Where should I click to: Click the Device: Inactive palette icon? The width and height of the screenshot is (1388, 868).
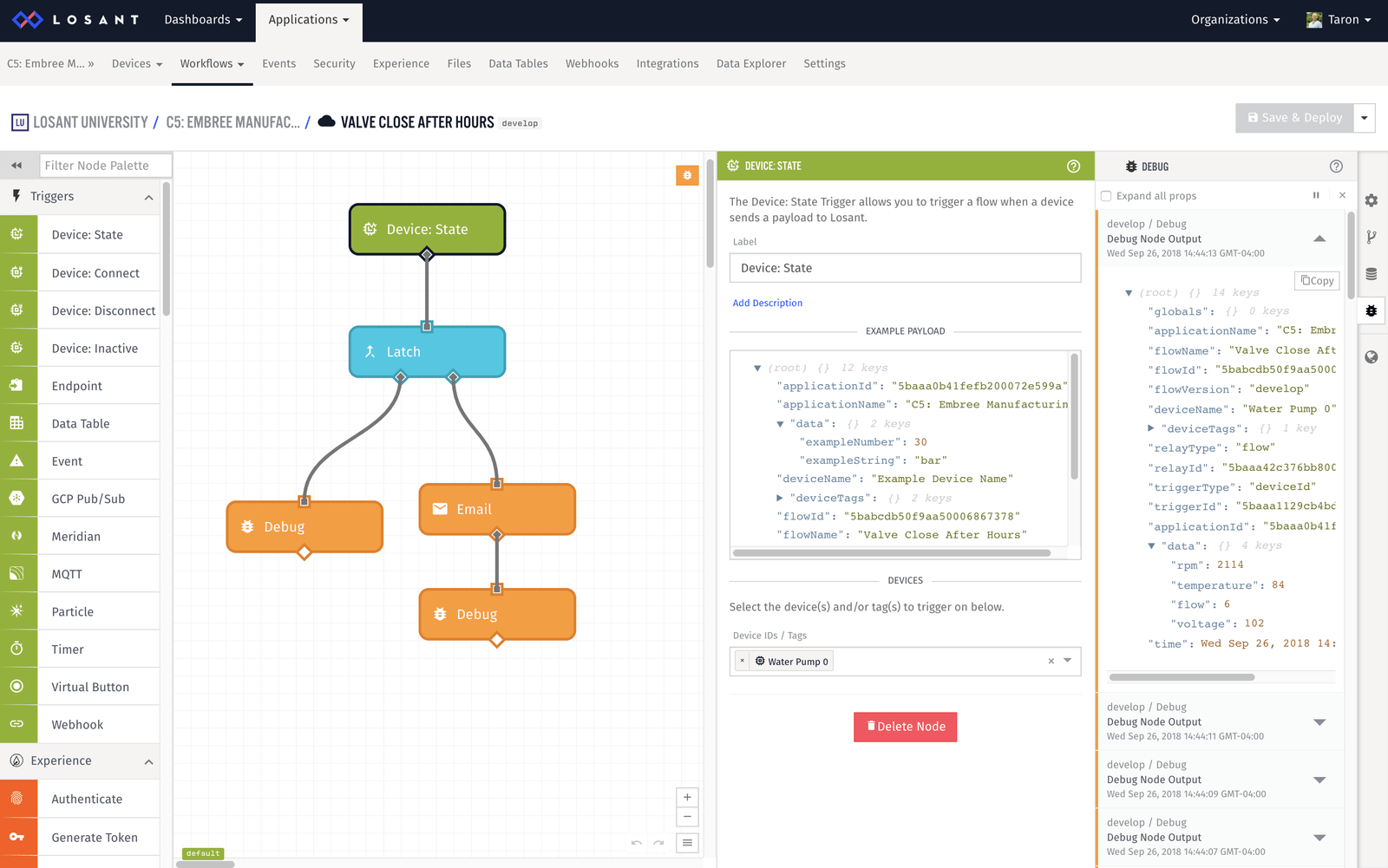pyautogui.click(x=17, y=348)
